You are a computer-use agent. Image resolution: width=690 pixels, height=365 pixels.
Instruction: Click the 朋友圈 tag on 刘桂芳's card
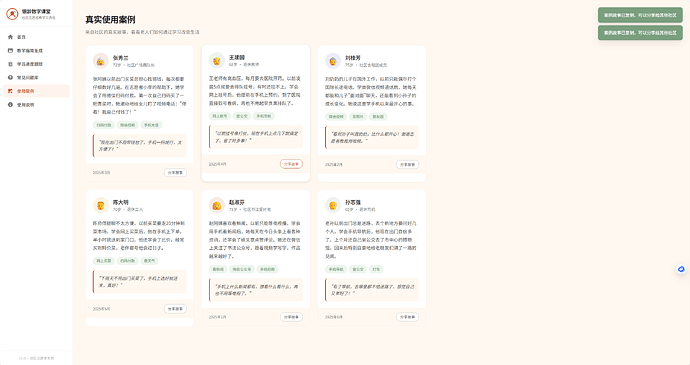point(378,117)
